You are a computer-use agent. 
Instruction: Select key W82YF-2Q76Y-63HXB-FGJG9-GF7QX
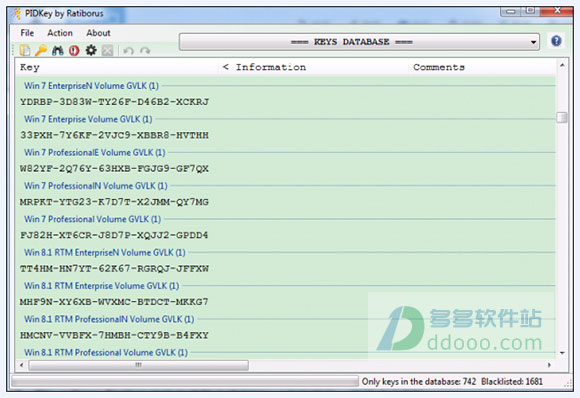point(114,168)
